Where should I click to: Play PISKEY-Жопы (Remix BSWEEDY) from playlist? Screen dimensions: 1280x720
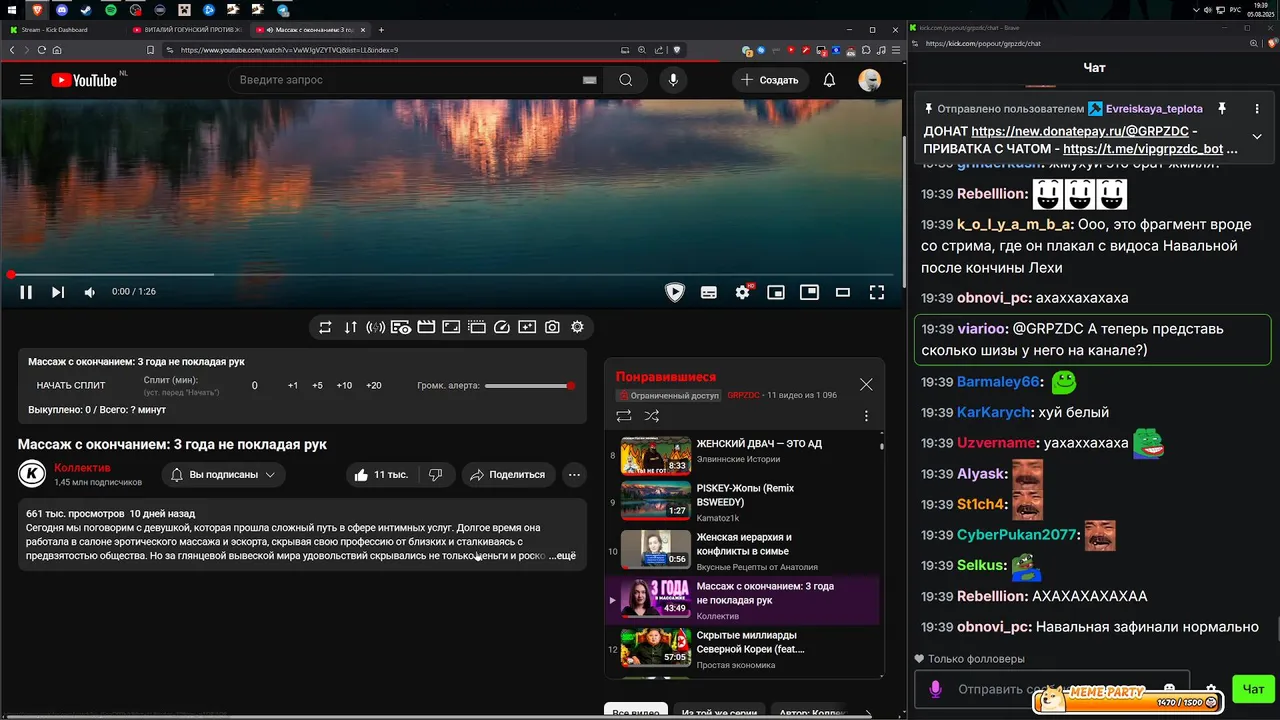742,502
